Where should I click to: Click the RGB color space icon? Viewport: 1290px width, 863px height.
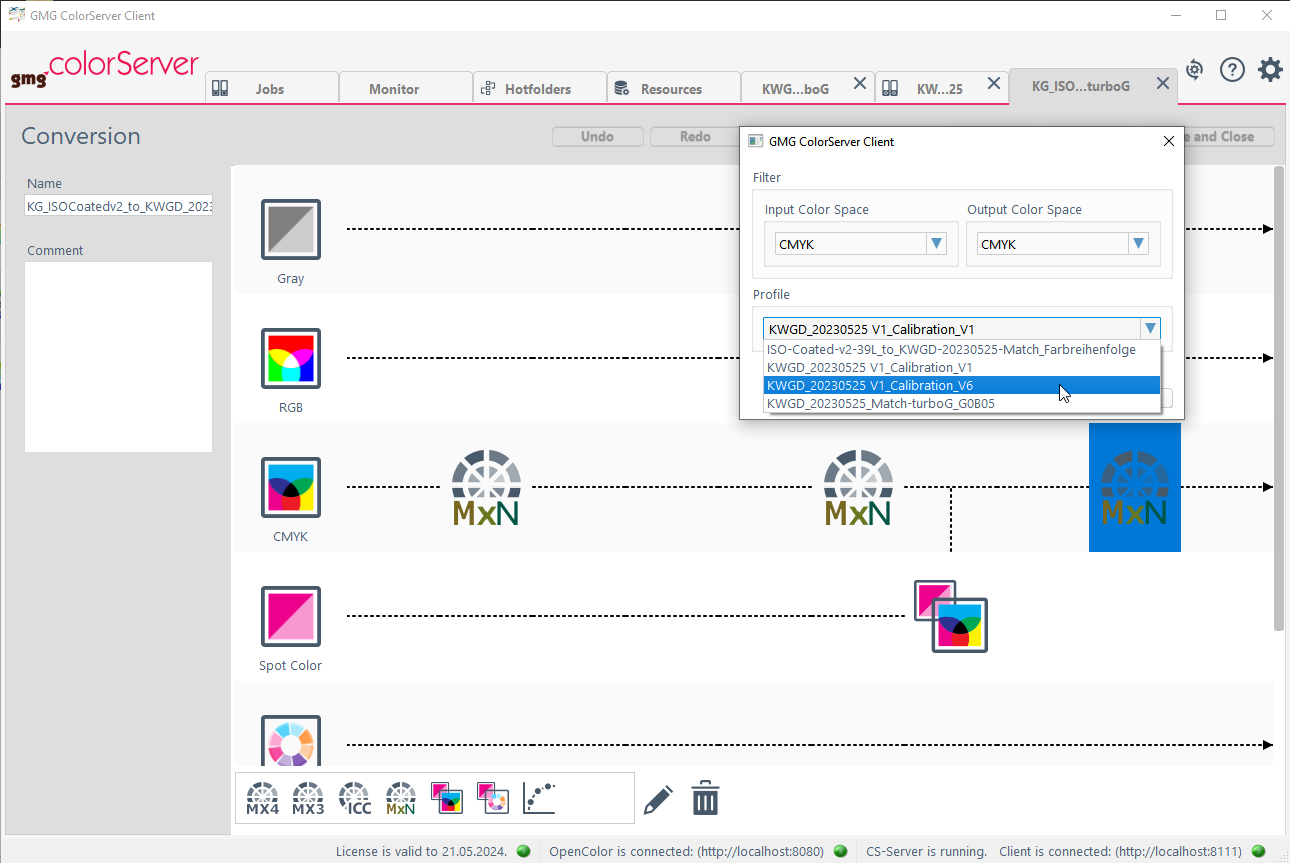point(291,358)
